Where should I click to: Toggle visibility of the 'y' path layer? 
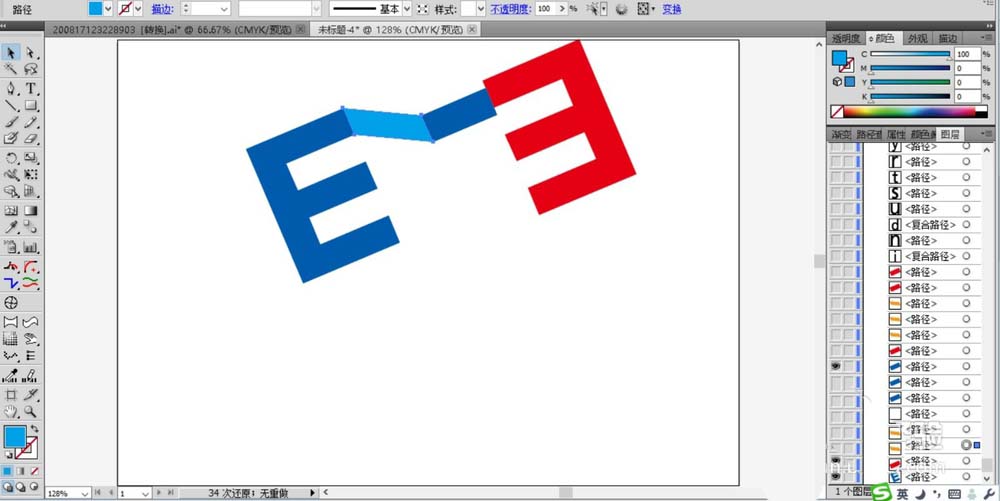pos(835,147)
